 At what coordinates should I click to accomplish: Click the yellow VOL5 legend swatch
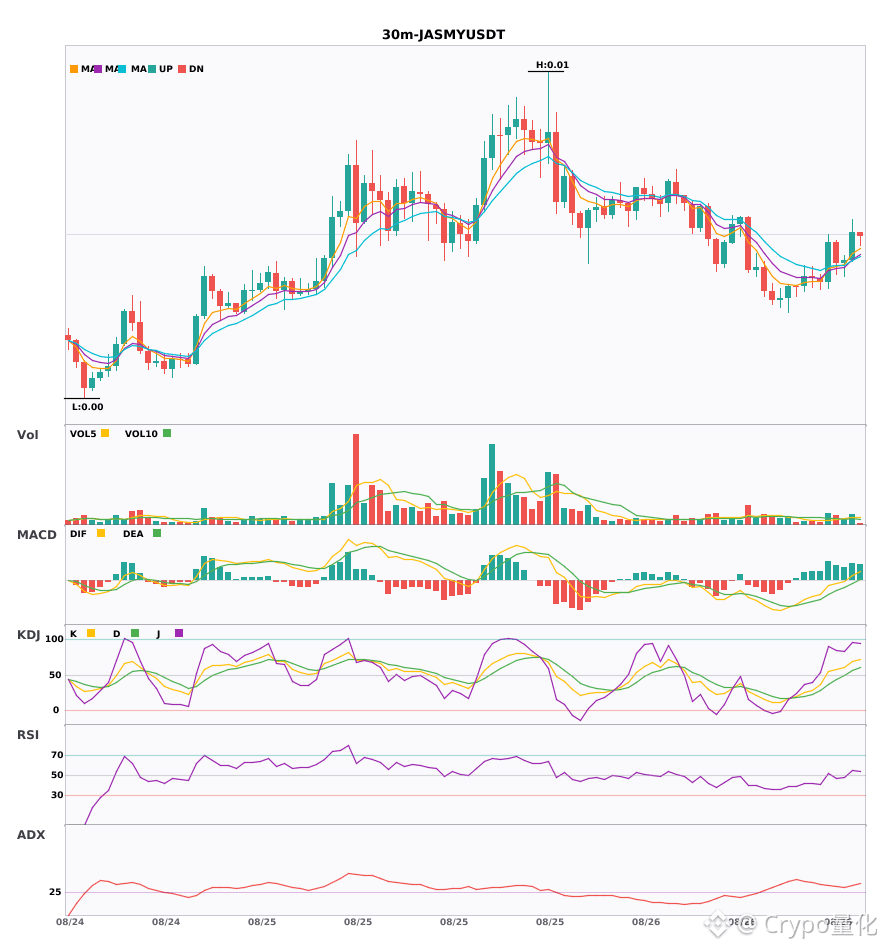click(x=105, y=433)
